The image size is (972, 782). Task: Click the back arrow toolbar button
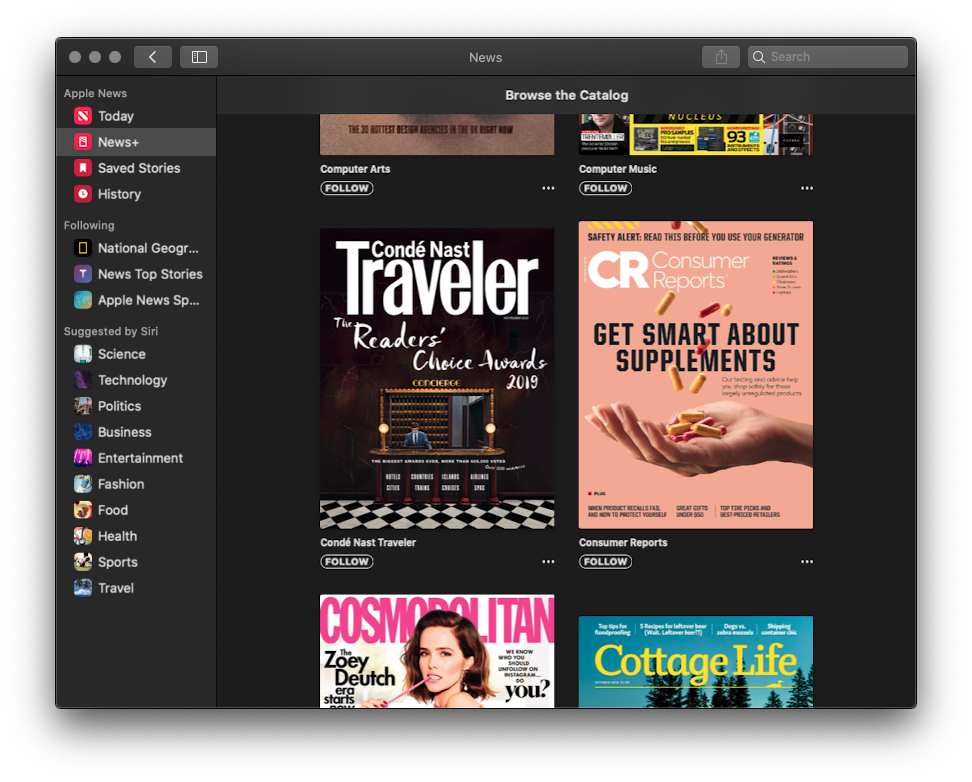[x=152, y=57]
